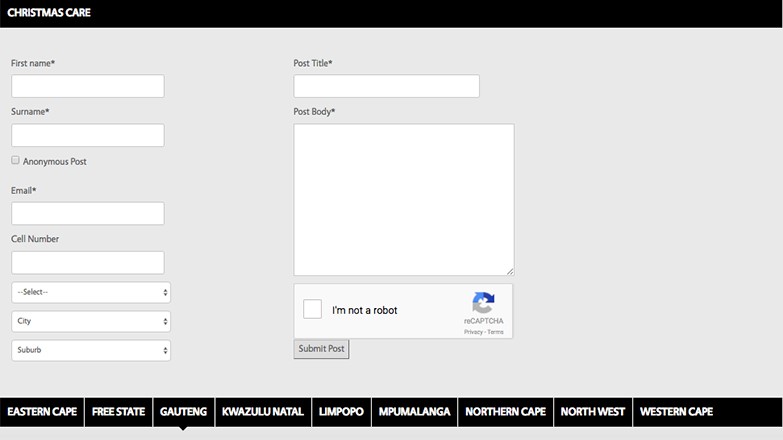Select the Mpumalanga tab
Screen dimensions: 783x440
[x=414, y=412]
